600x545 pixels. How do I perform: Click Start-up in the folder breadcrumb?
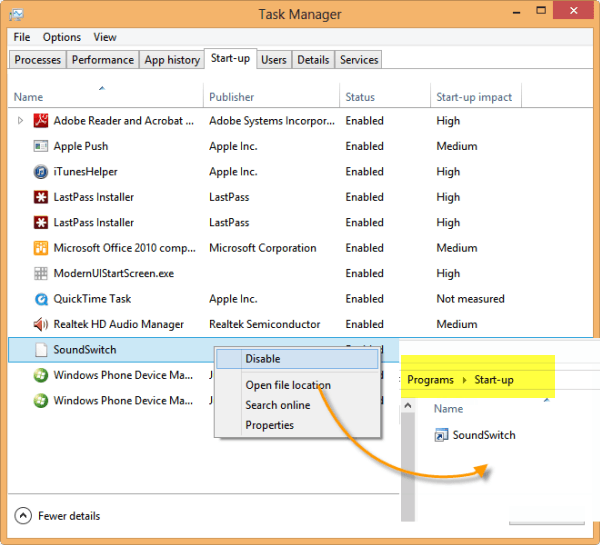coord(494,380)
